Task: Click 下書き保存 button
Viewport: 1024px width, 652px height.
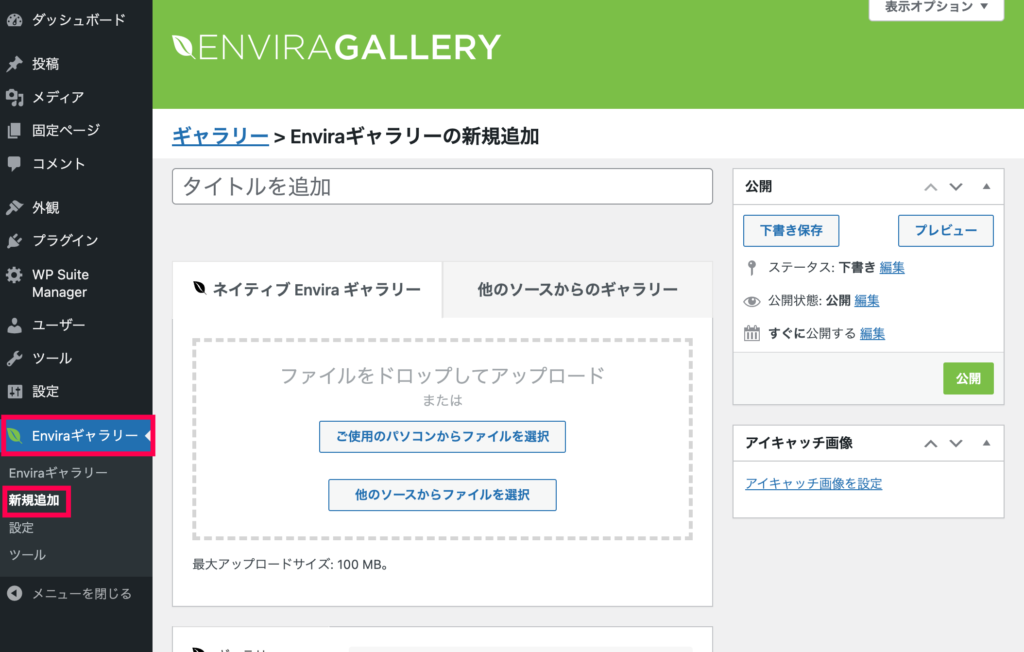Action: [x=791, y=231]
